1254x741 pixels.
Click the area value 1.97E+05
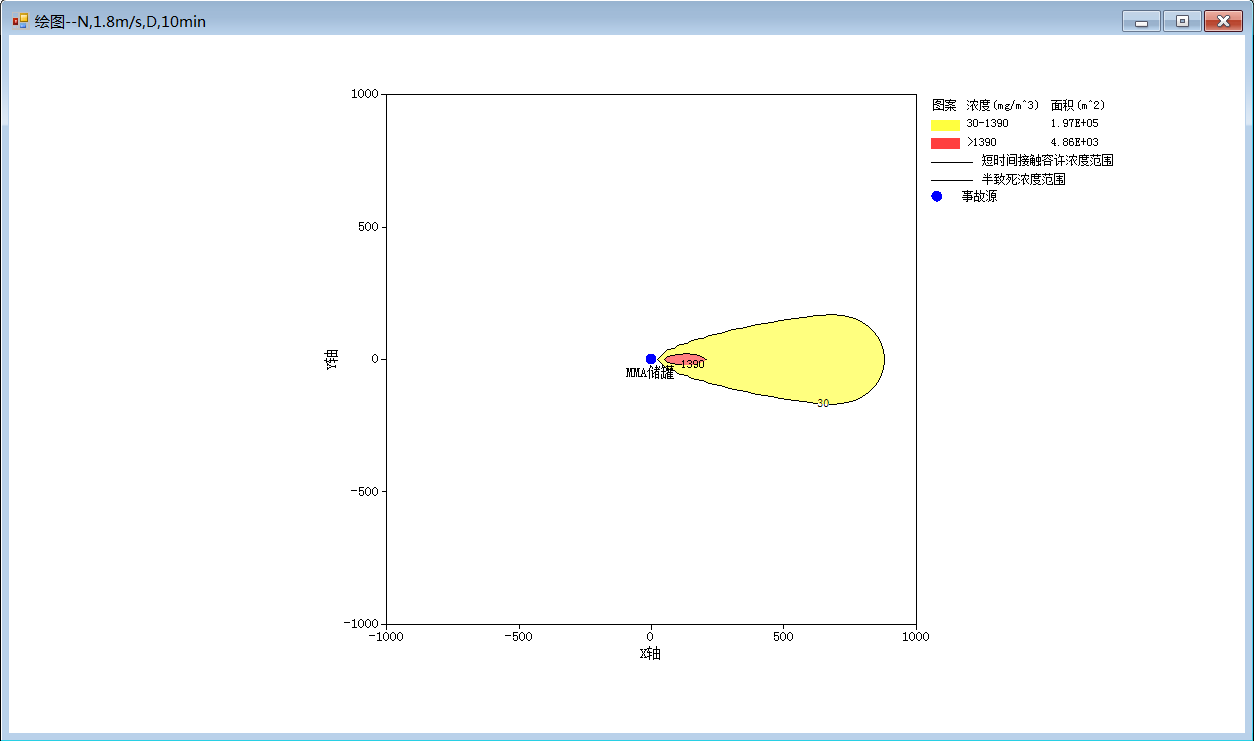pos(1075,124)
